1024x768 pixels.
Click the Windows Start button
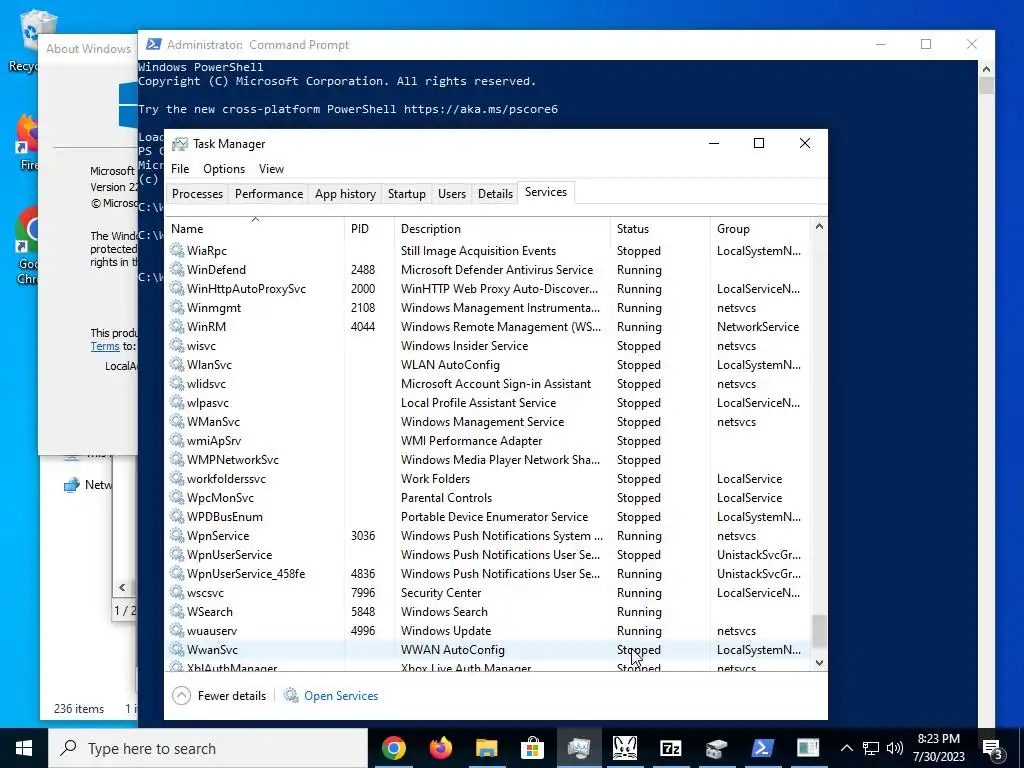point(24,748)
